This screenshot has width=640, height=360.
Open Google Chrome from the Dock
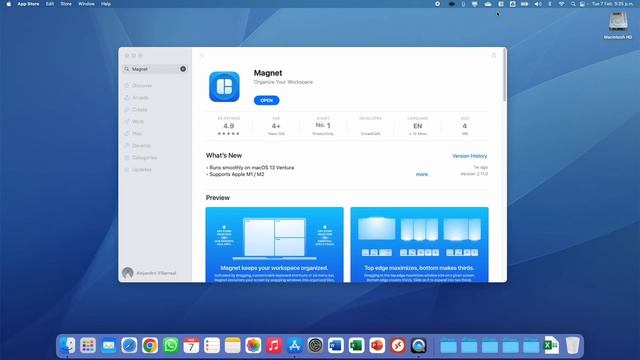[150, 346]
